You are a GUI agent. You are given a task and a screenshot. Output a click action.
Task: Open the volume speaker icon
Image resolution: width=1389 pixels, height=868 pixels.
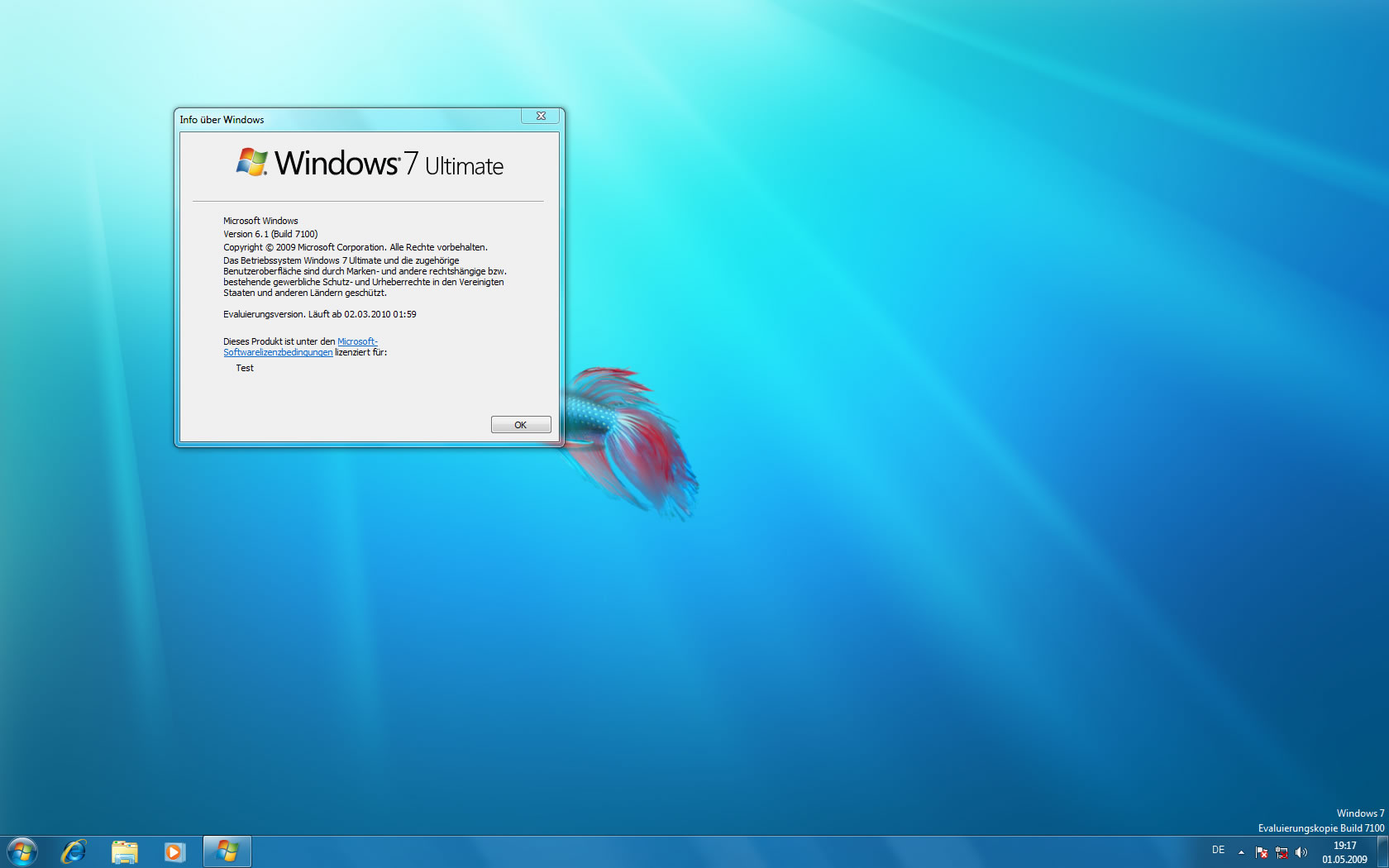click(x=1301, y=852)
